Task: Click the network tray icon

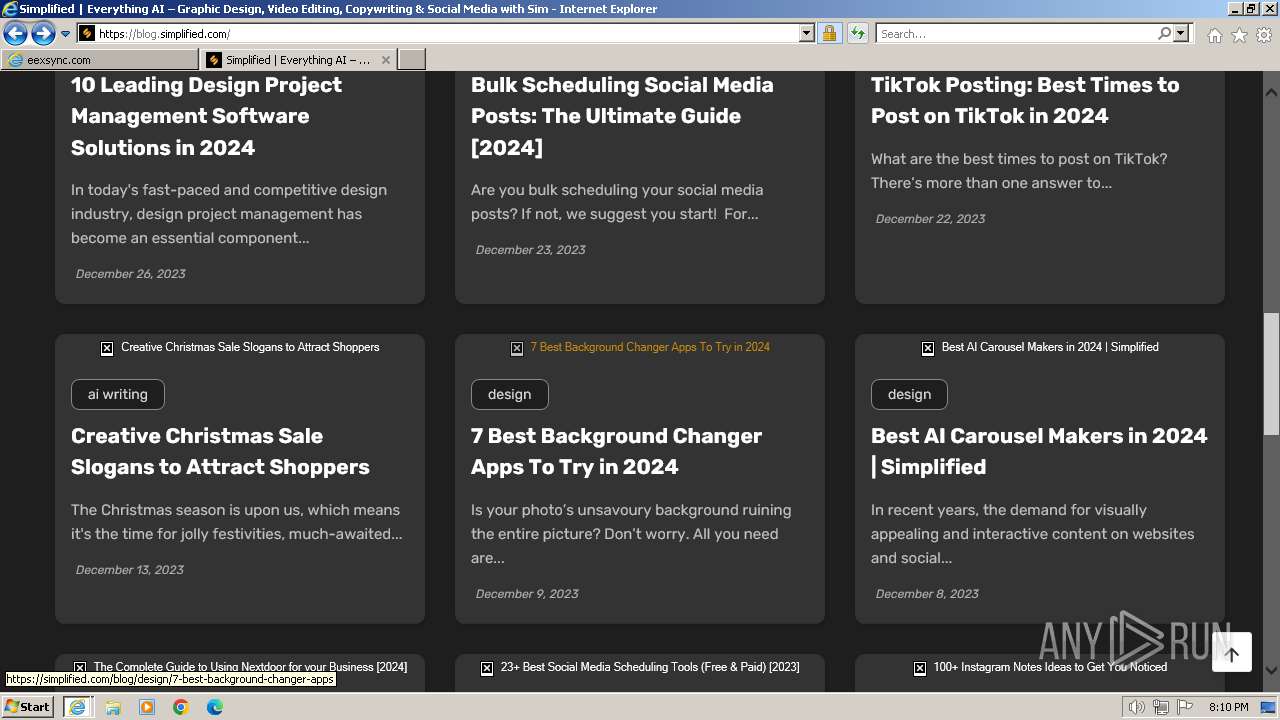Action: (1160, 707)
